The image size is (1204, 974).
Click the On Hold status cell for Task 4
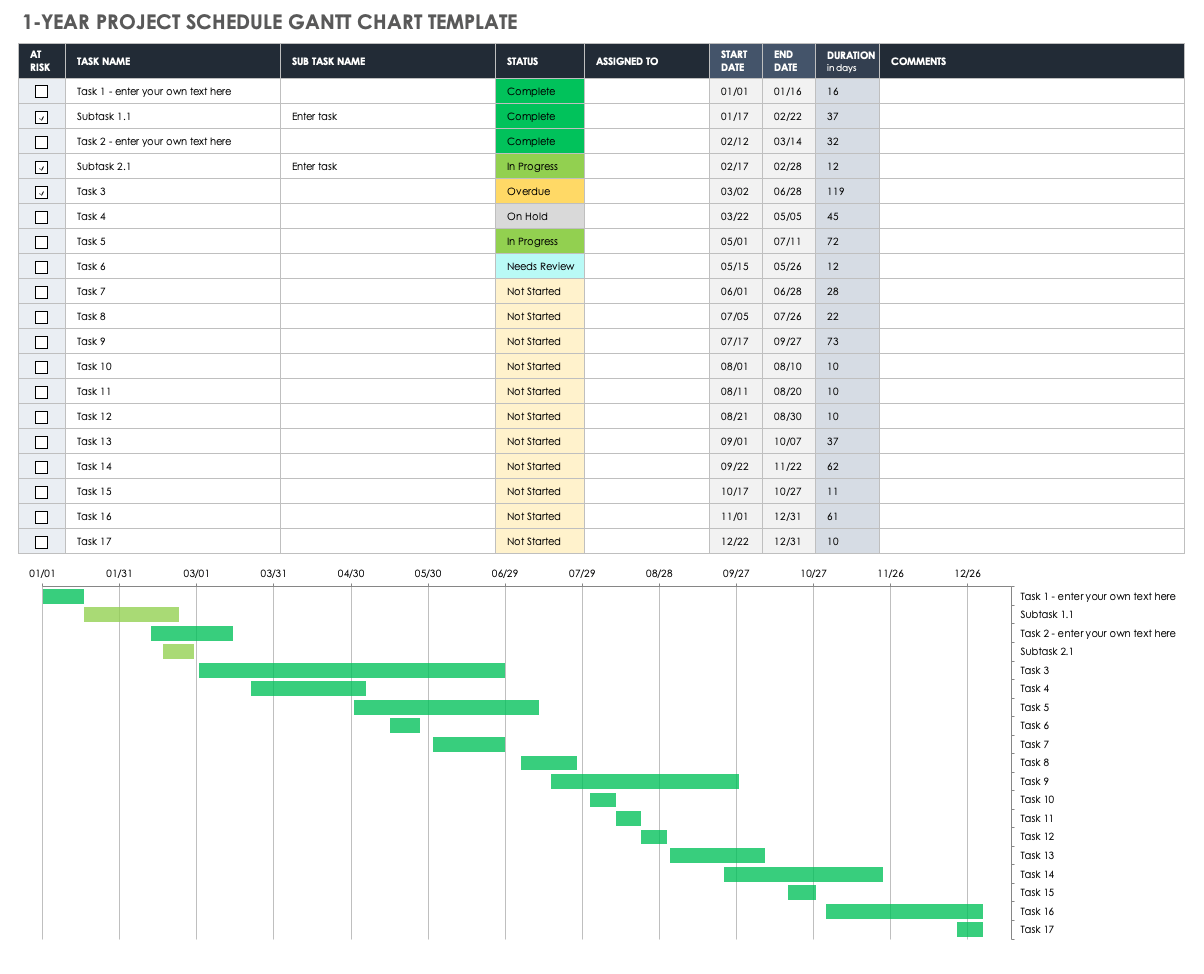tap(539, 216)
